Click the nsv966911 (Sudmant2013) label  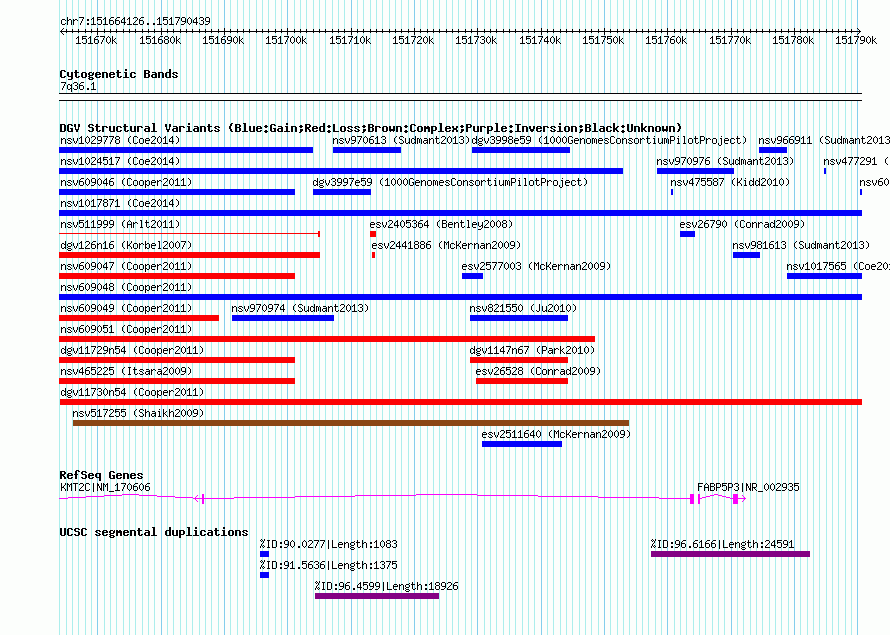pyautogui.click(x=824, y=140)
